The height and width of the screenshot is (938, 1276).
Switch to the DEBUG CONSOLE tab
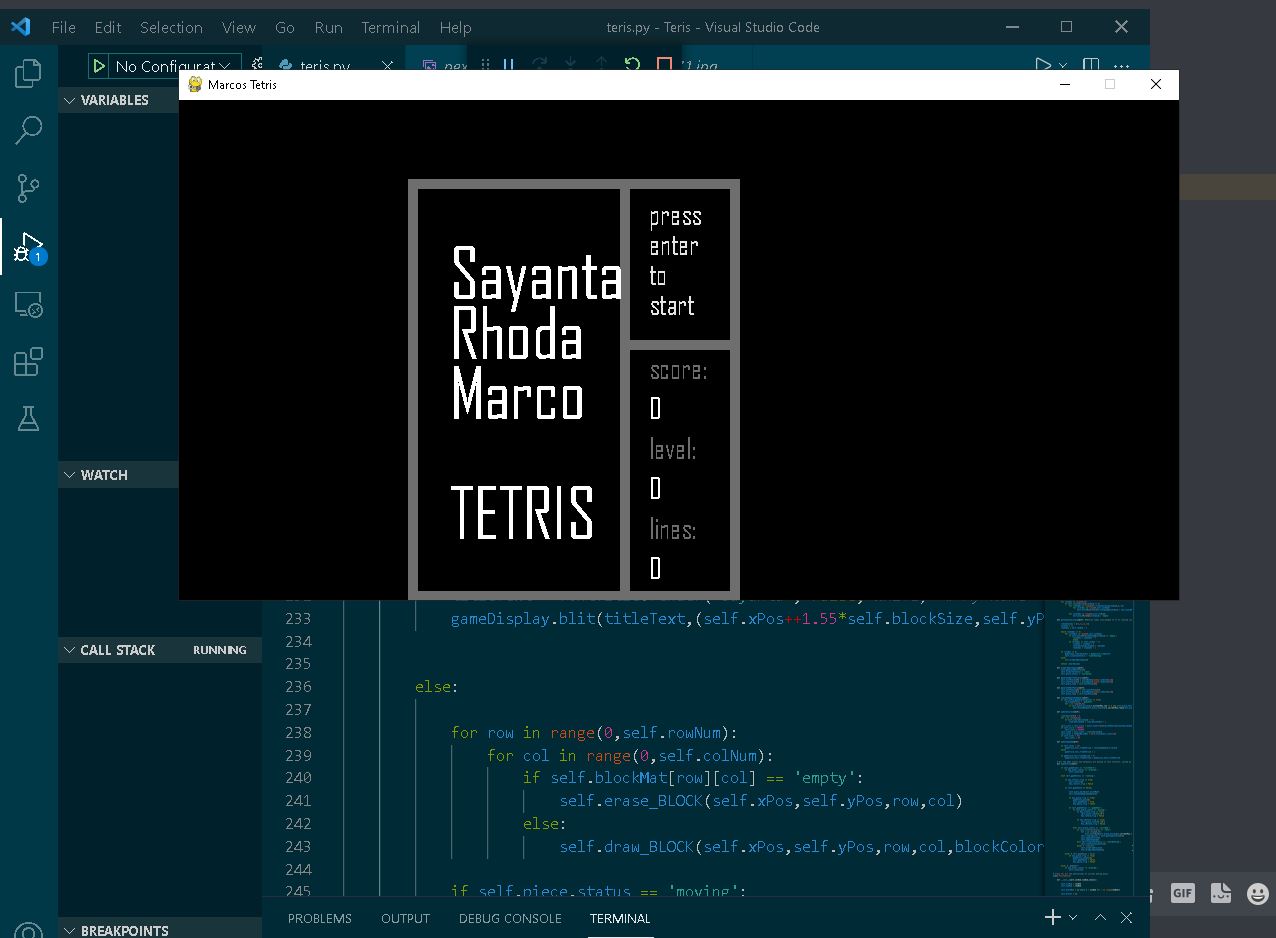tap(509, 918)
